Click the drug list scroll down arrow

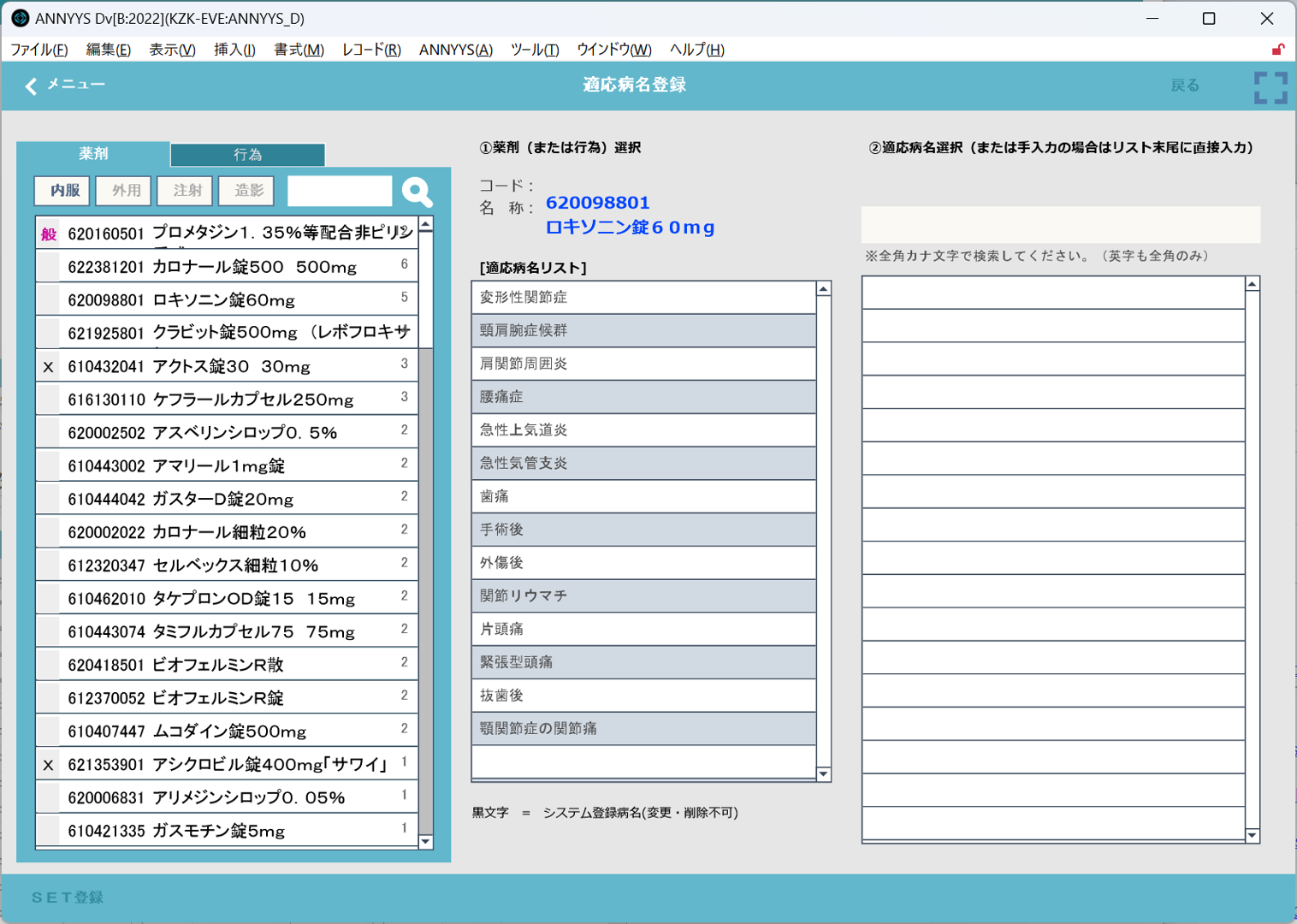[425, 842]
